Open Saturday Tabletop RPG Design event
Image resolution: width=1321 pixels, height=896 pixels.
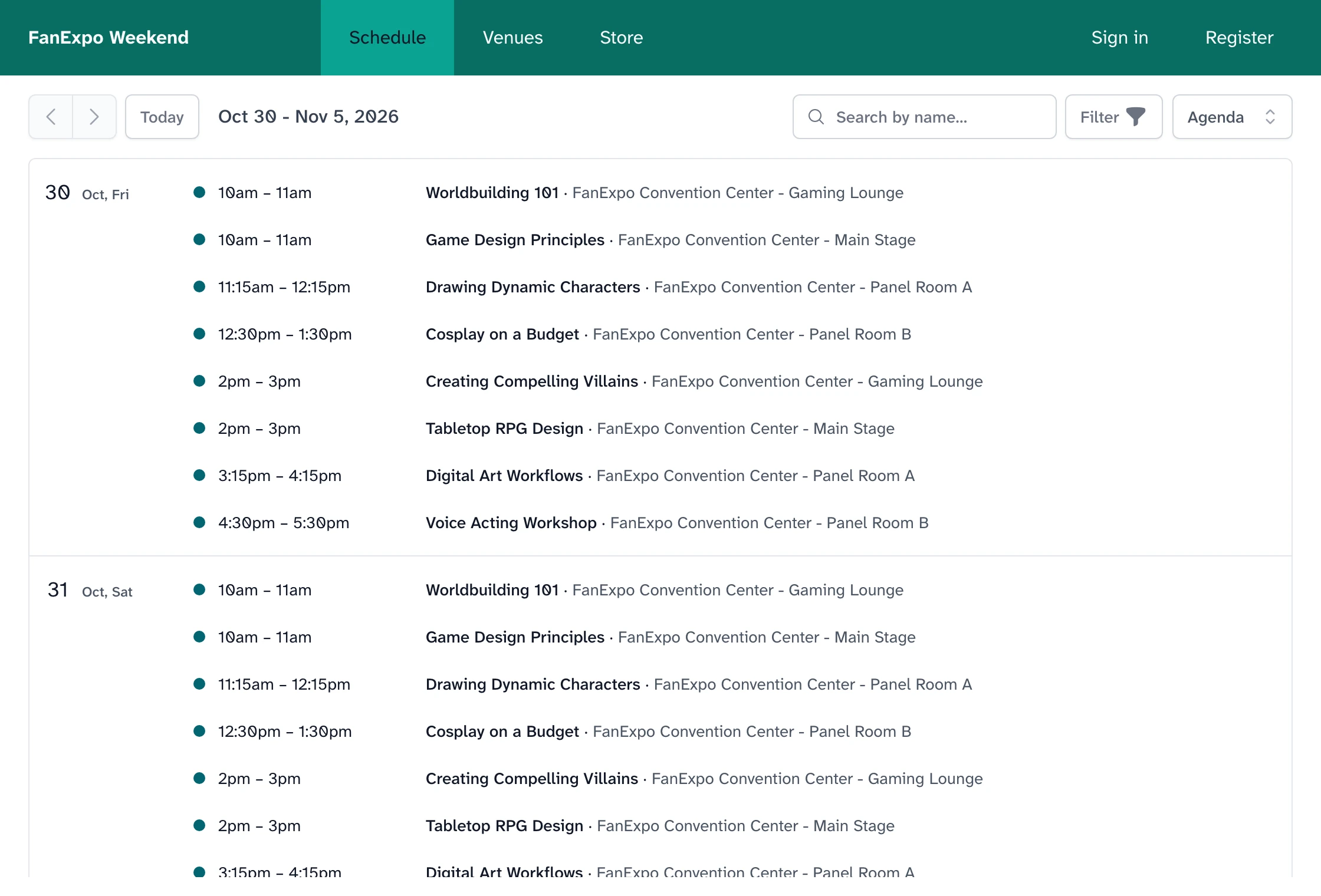click(504, 826)
